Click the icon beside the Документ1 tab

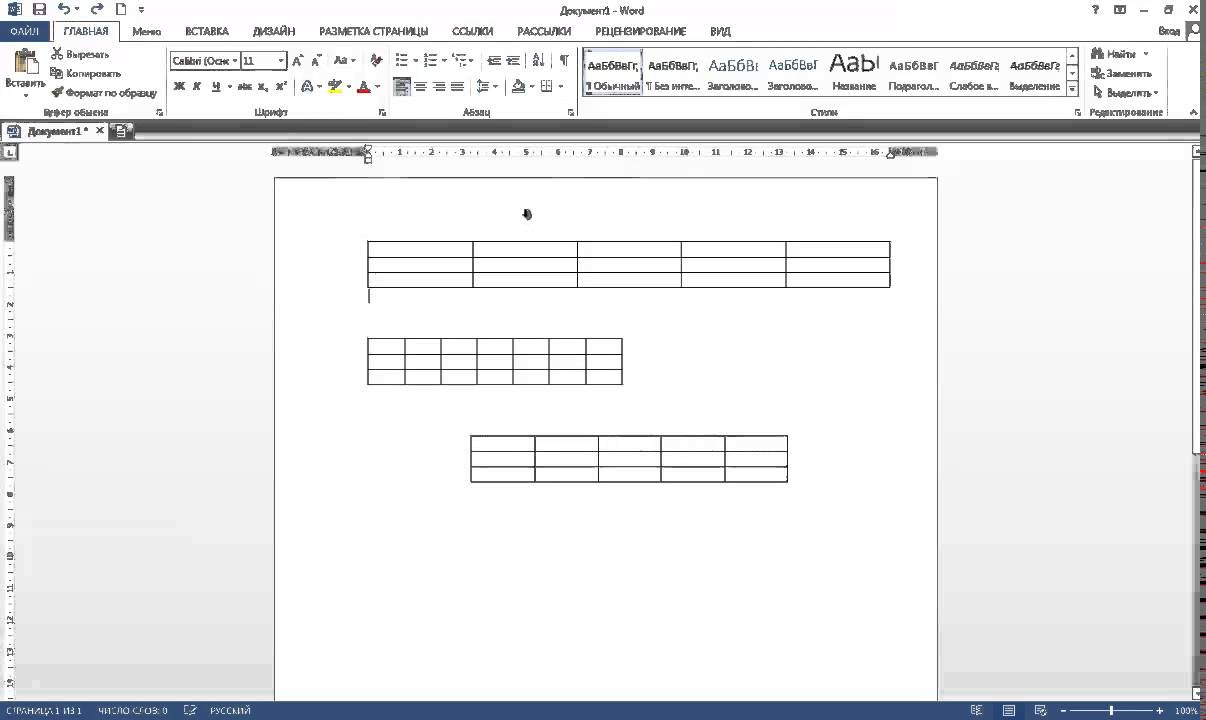[x=121, y=131]
